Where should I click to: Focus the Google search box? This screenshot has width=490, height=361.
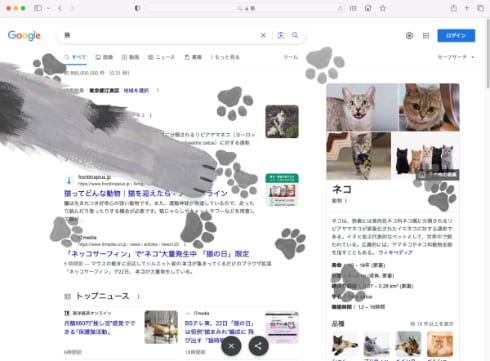pyautogui.click(x=160, y=35)
